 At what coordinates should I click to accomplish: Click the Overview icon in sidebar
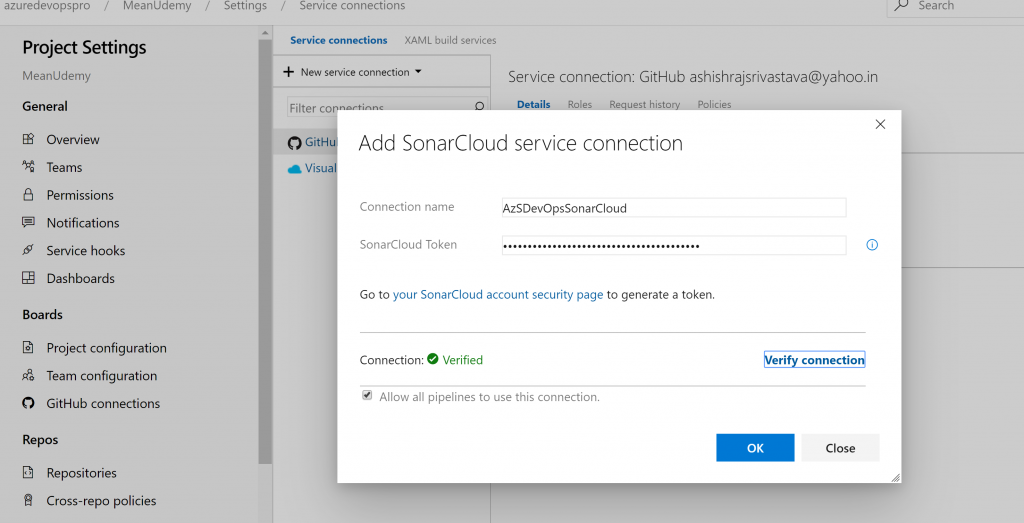point(28,139)
